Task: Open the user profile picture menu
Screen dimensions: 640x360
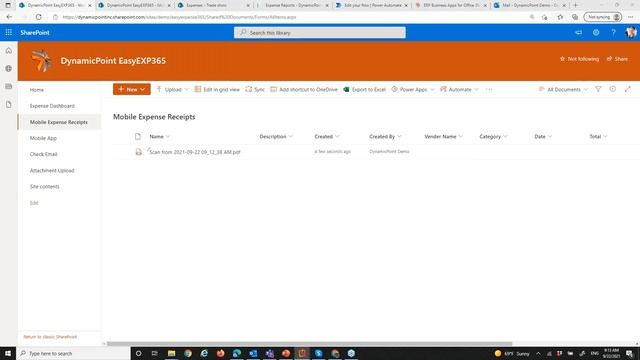Action: [631, 32]
